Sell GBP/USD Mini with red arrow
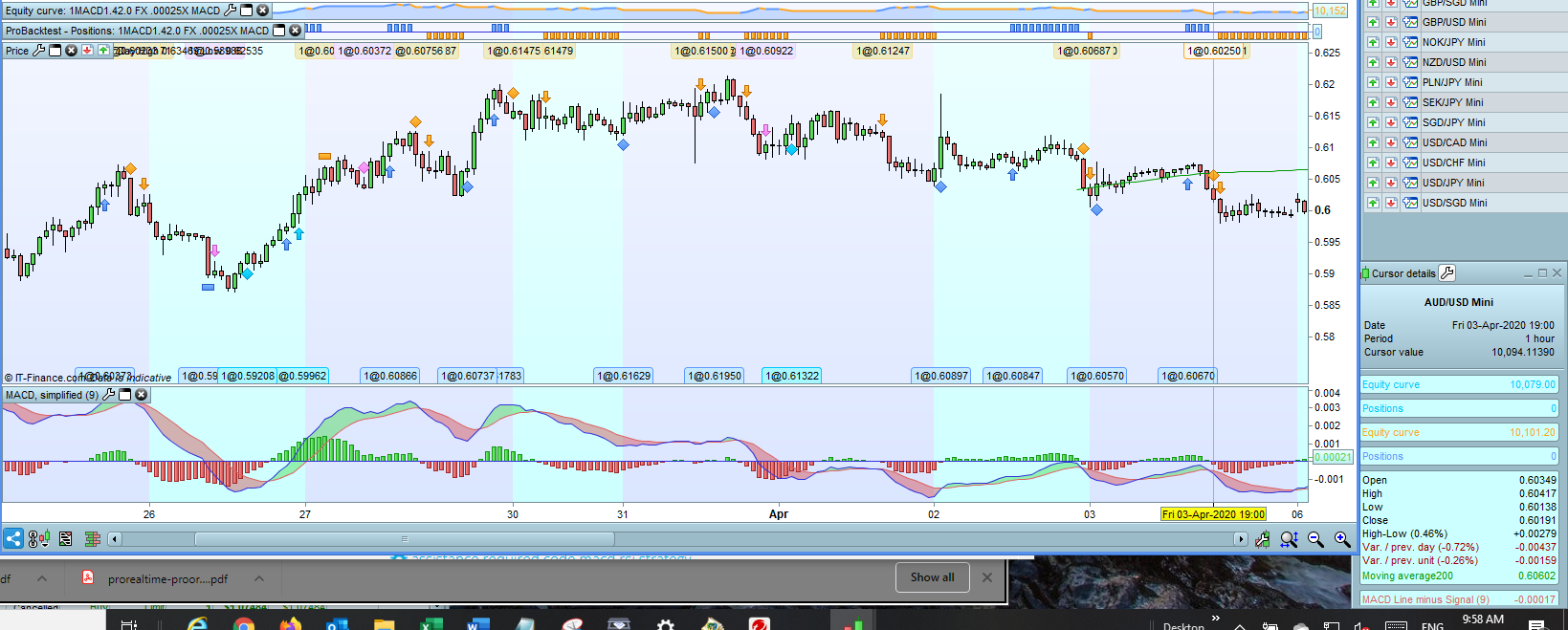 [1391, 22]
